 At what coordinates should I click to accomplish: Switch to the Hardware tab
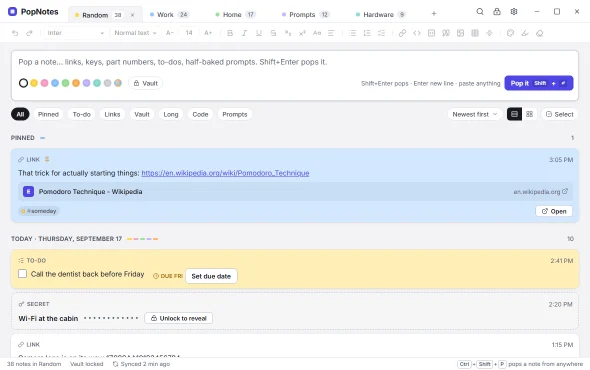tap(381, 15)
